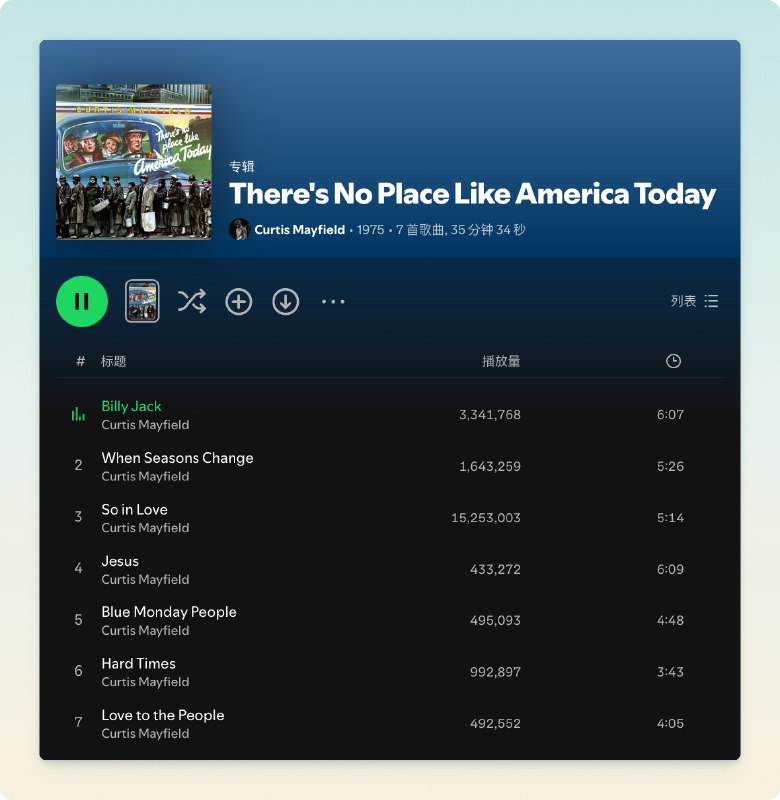Viewport: 780px width, 800px height.
Task: Open the large album cover art
Action: coord(134,162)
